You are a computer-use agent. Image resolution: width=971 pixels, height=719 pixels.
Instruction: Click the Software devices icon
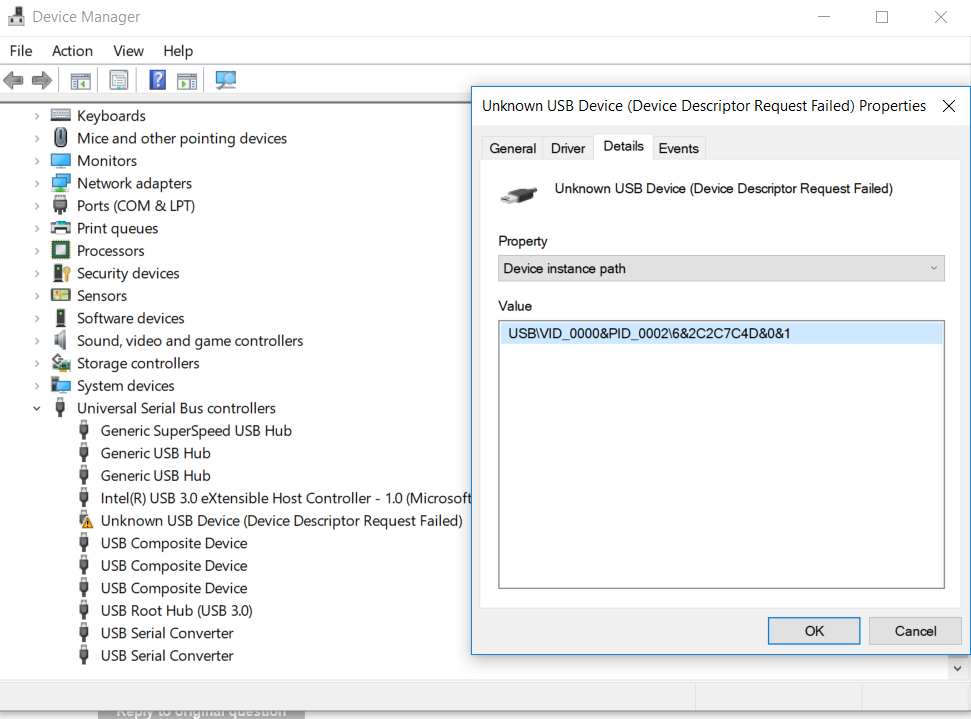(x=61, y=318)
